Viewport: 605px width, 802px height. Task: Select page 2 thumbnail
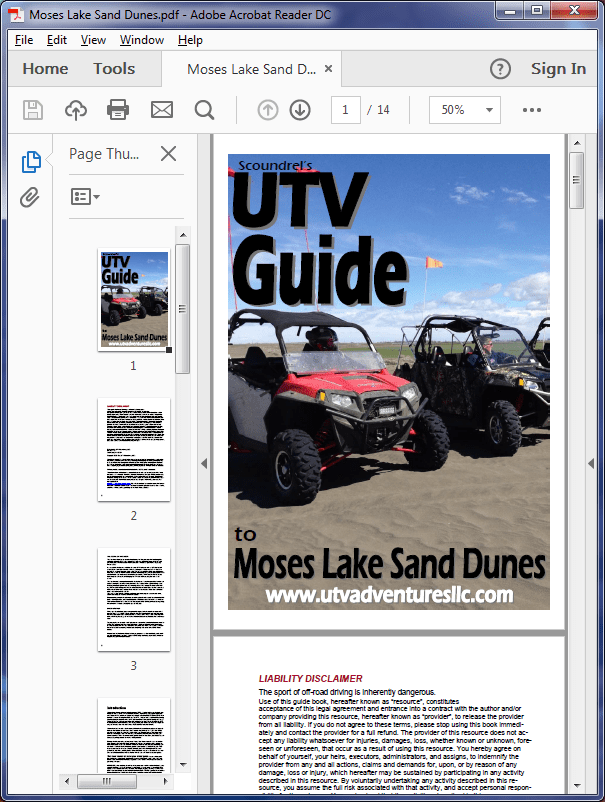coord(134,450)
